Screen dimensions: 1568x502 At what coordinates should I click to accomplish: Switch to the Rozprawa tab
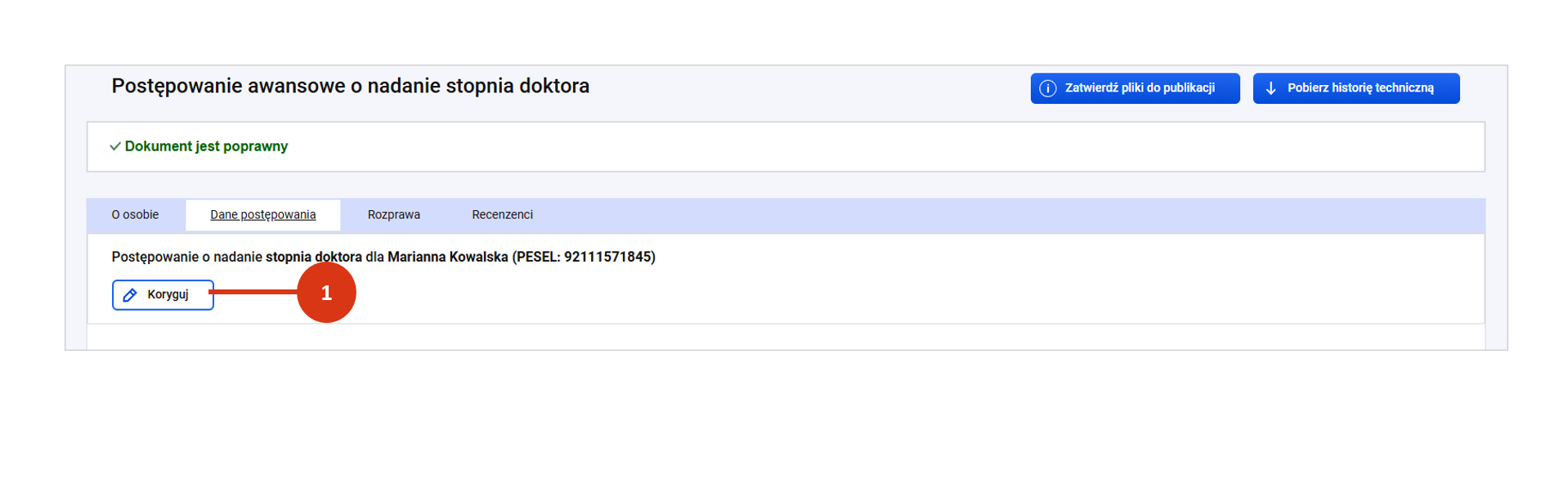click(393, 215)
